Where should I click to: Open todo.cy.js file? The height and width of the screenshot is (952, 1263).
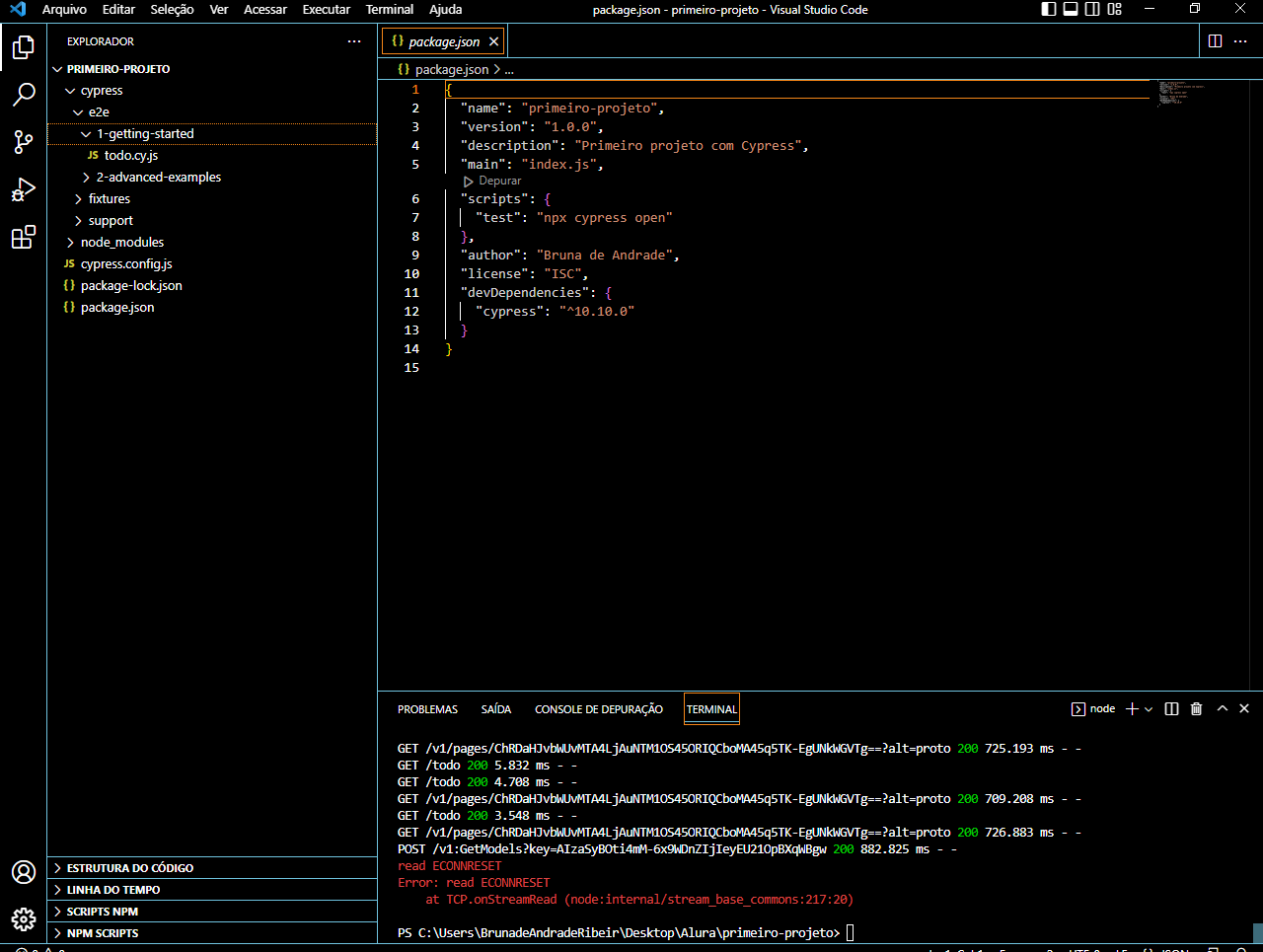pos(212,156)
